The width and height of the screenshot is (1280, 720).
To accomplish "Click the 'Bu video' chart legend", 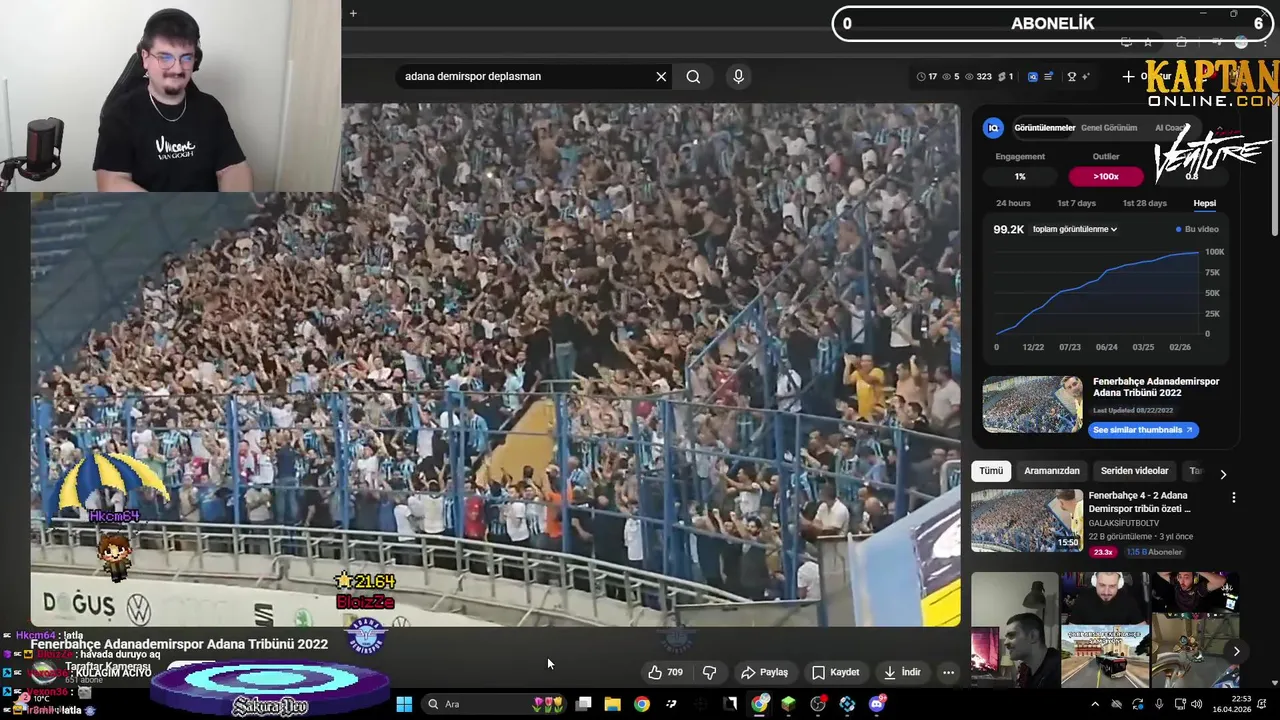I will (x=1197, y=229).
